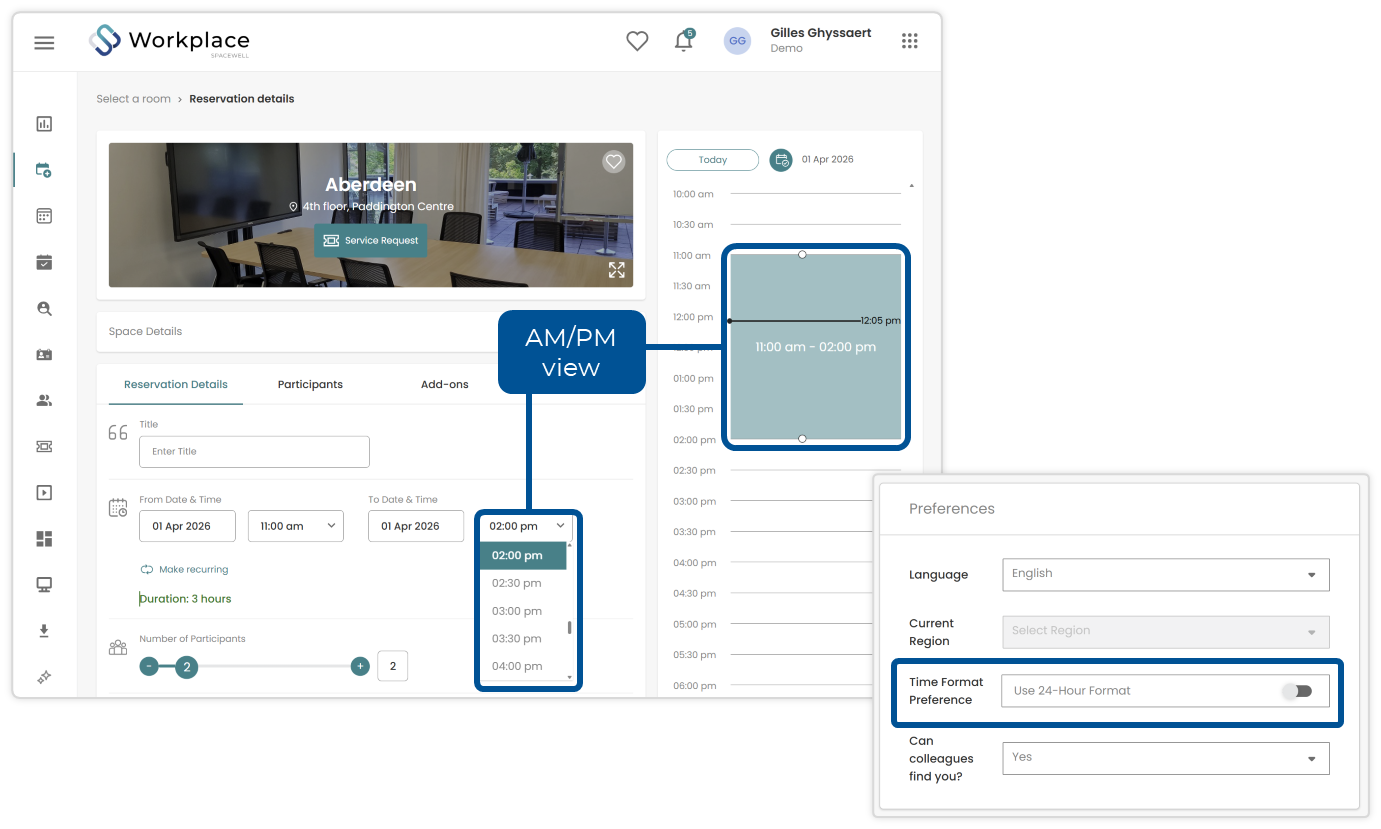Click the From Date 01 Apr 2026 field
The image size is (1381, 829).
pyautogui.click(x=187, y=526)
